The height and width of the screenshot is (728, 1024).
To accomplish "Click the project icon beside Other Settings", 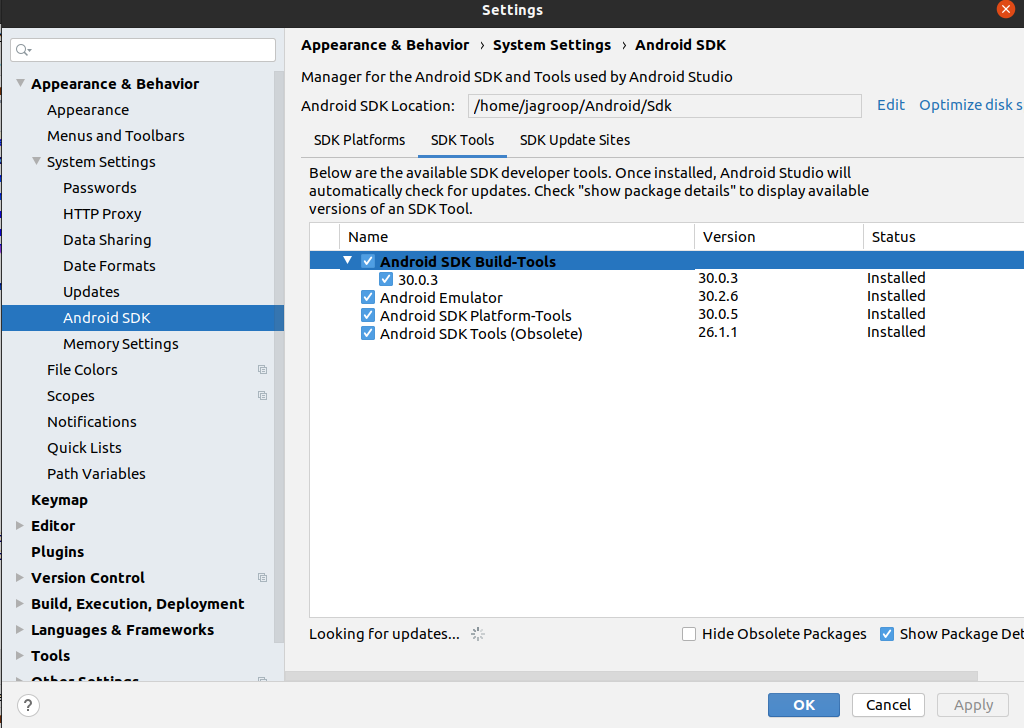I will (x=261, y=680).
